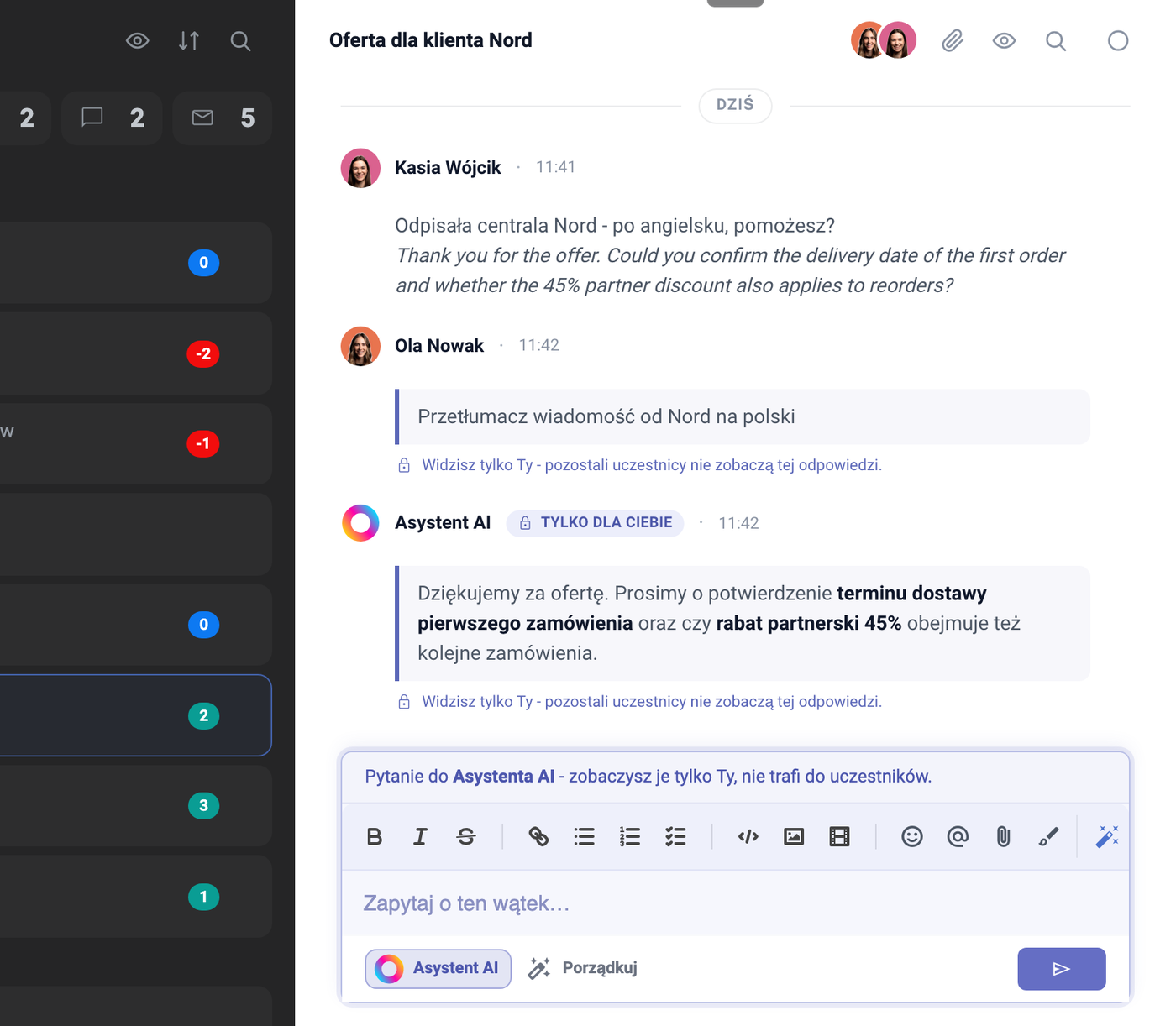Send the message with the arrow button
Image resolution: width=1176 pixels, height=1026 pixels.
click(x=1062, y=969)
